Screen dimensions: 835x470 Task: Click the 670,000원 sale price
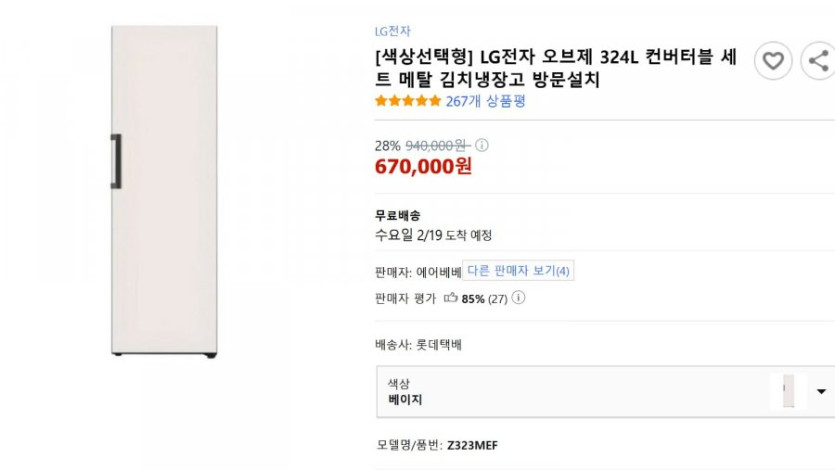[423, 167]
